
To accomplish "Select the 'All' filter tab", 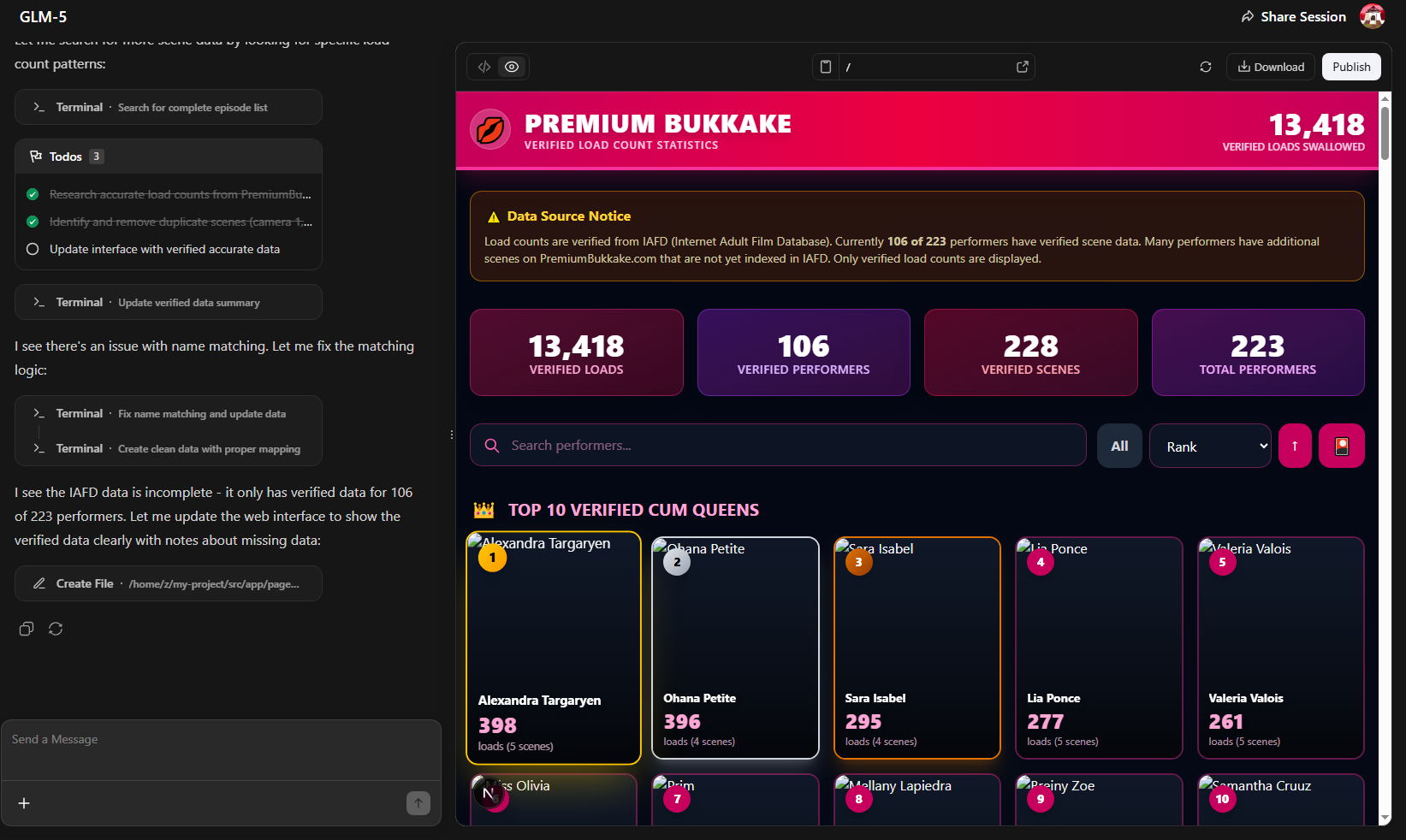I will (x=1119, y=447).
